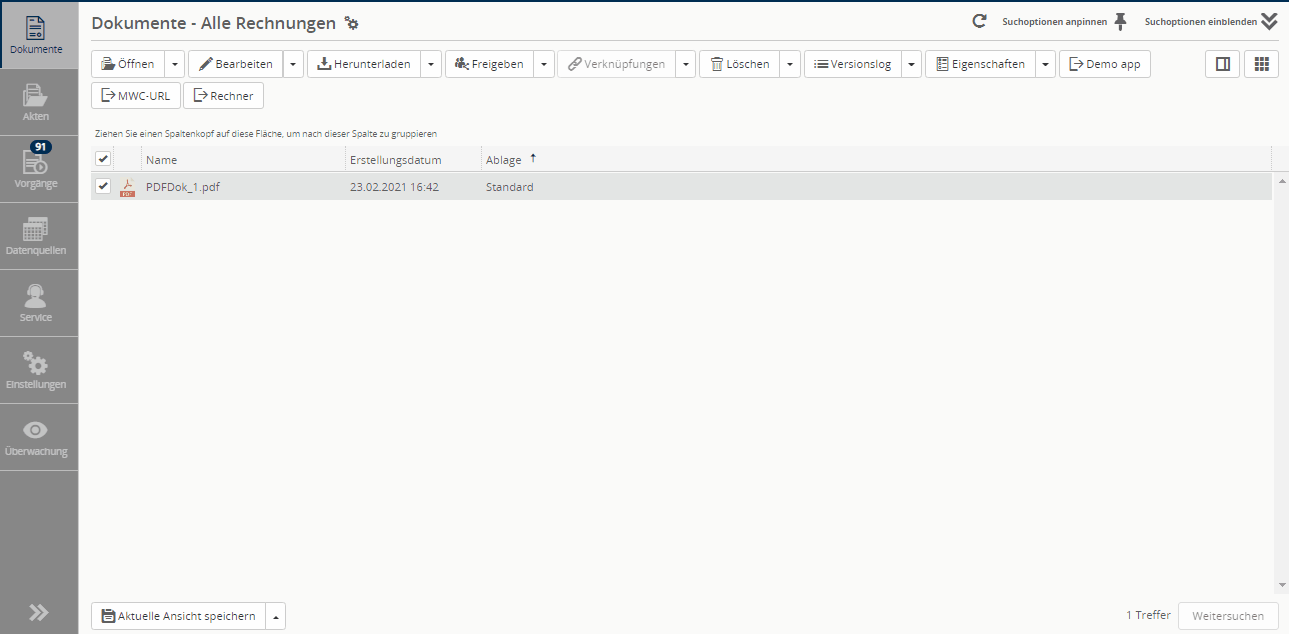Open the dropdown arrow beside Herunterladen
Image resolution: width=1289 pixels, height=634 pixels.
coord(430,64)
